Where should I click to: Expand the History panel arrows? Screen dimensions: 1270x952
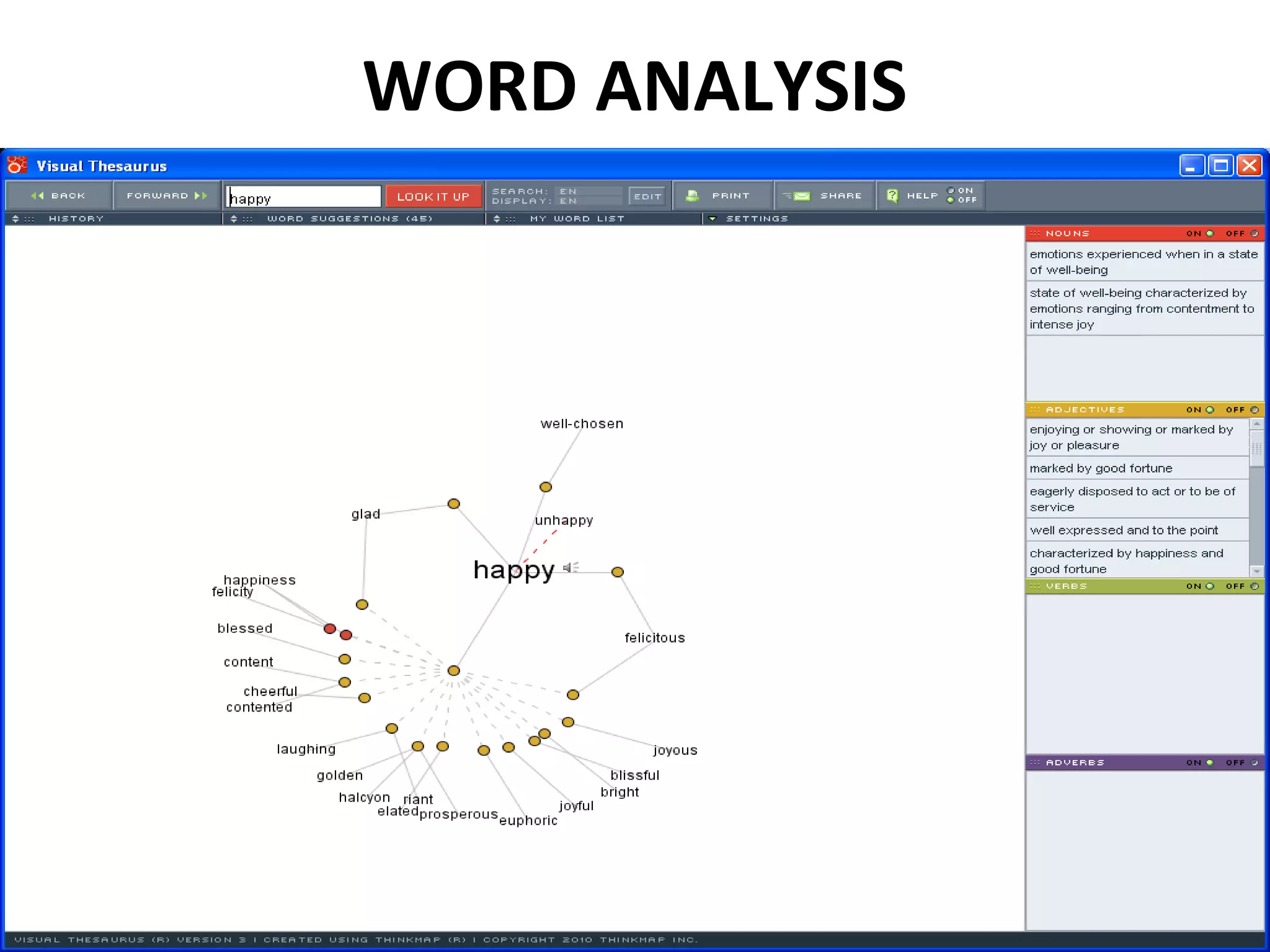pos(16,219)
